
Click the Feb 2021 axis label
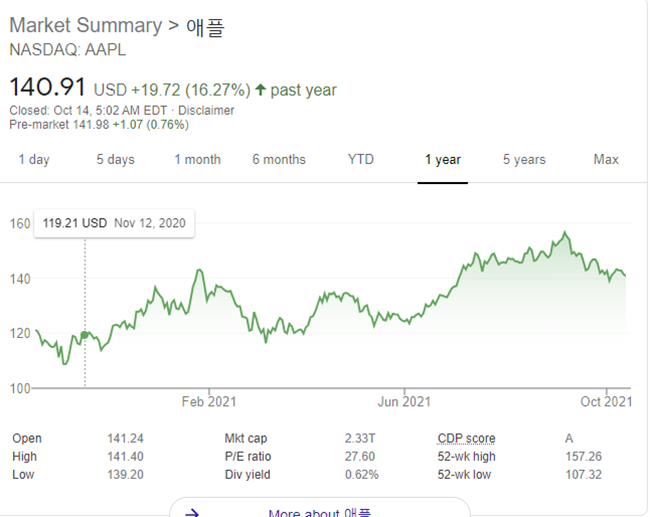pos(209,402)
